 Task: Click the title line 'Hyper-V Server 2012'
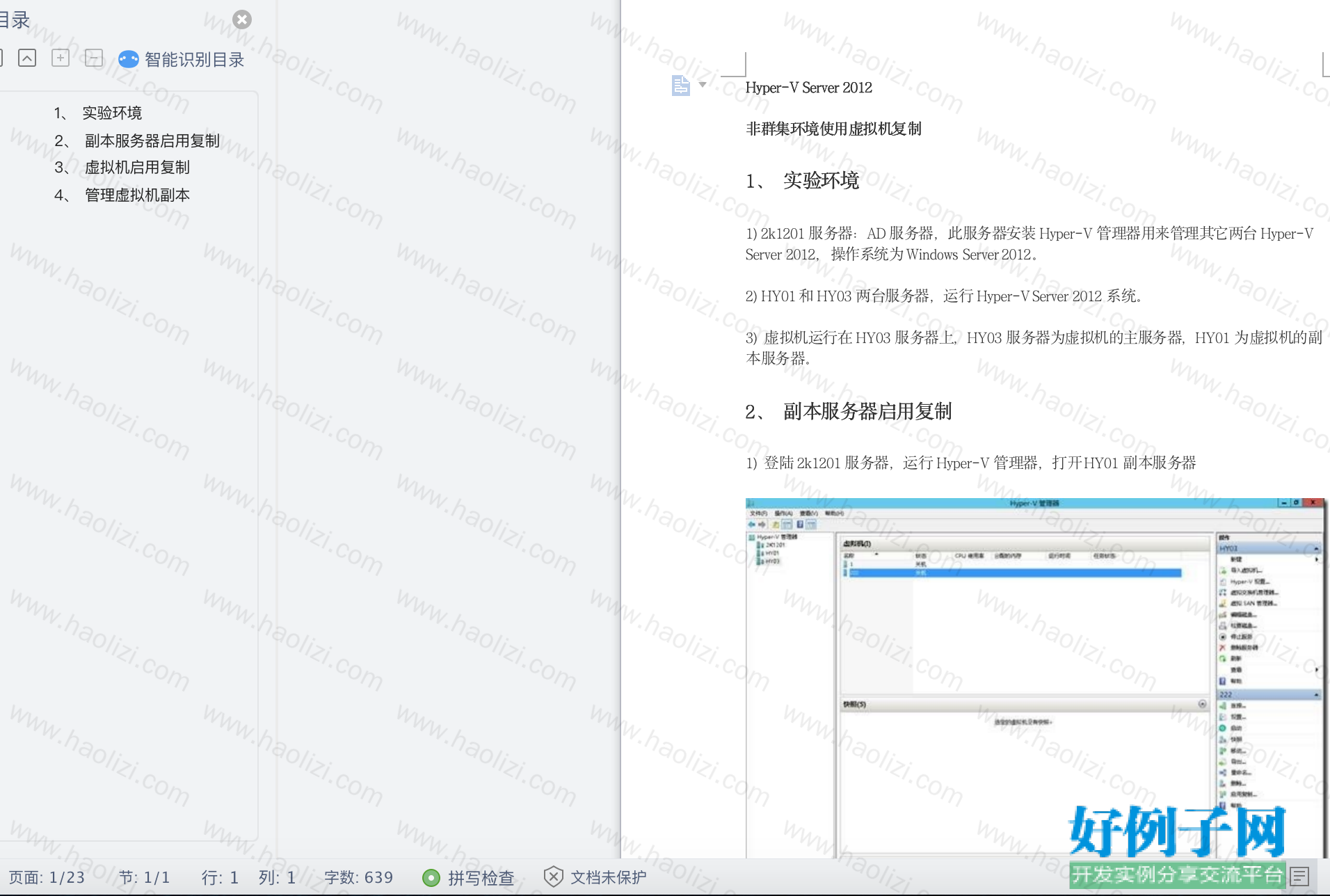[x=808, y=88]
